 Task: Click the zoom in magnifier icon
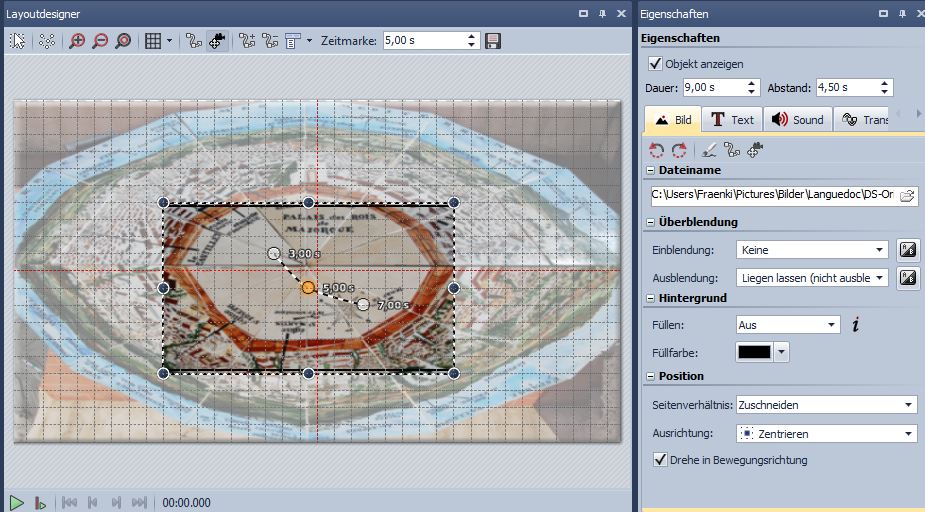(77, 41)
